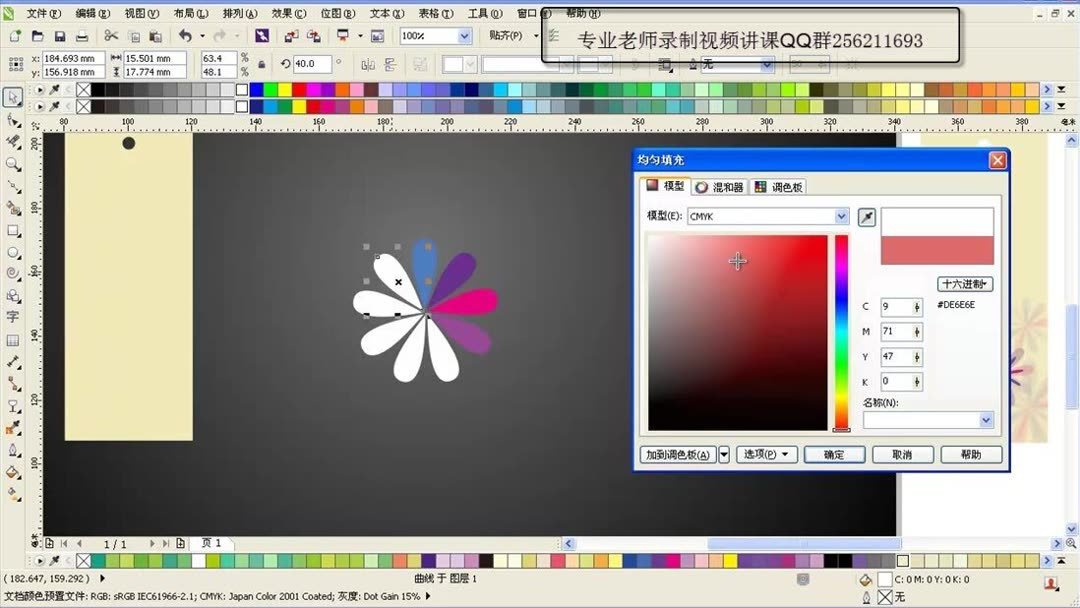Click the Mirror horizontally icon
1080x608 pixels.
pos(368,65)
